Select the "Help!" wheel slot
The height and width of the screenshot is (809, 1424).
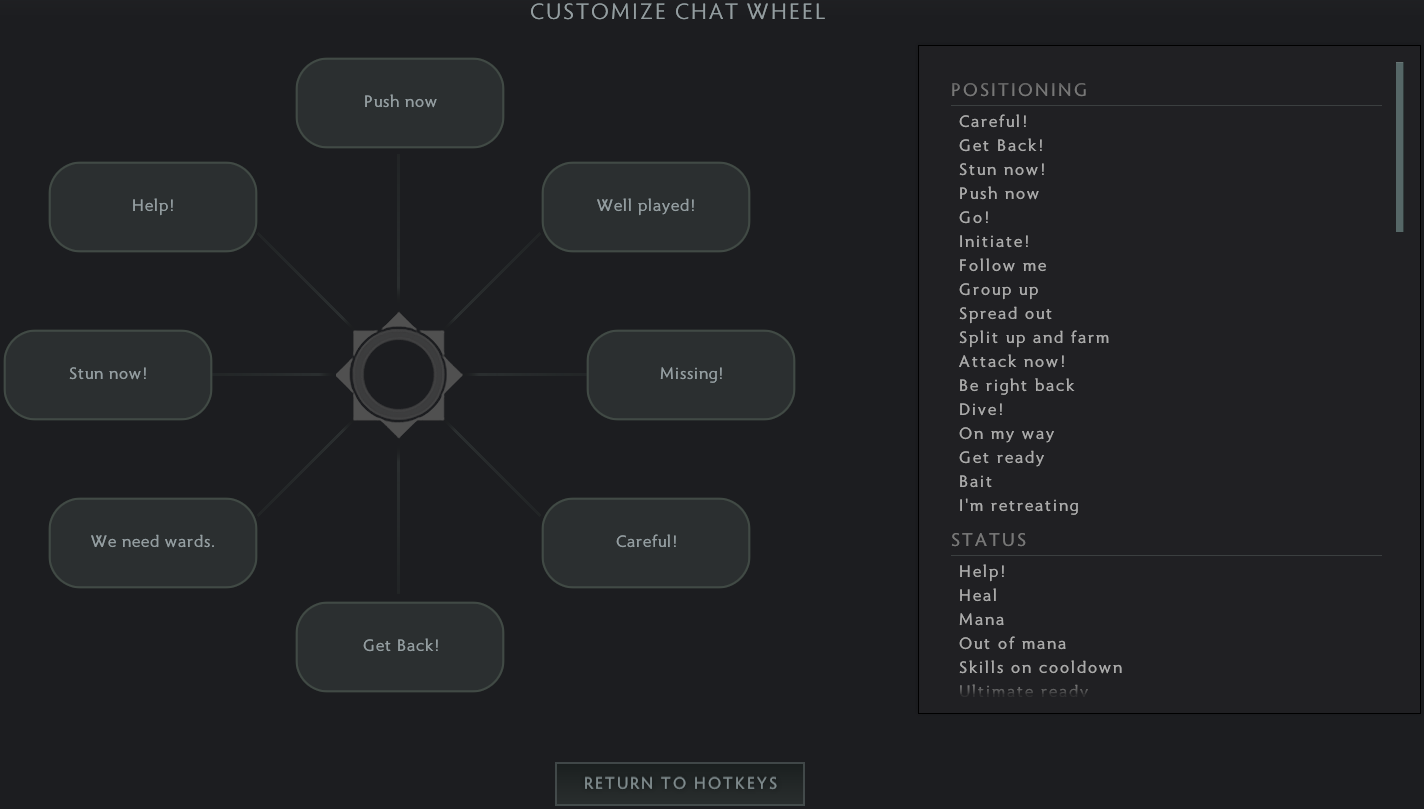click(x=153, y=206)
